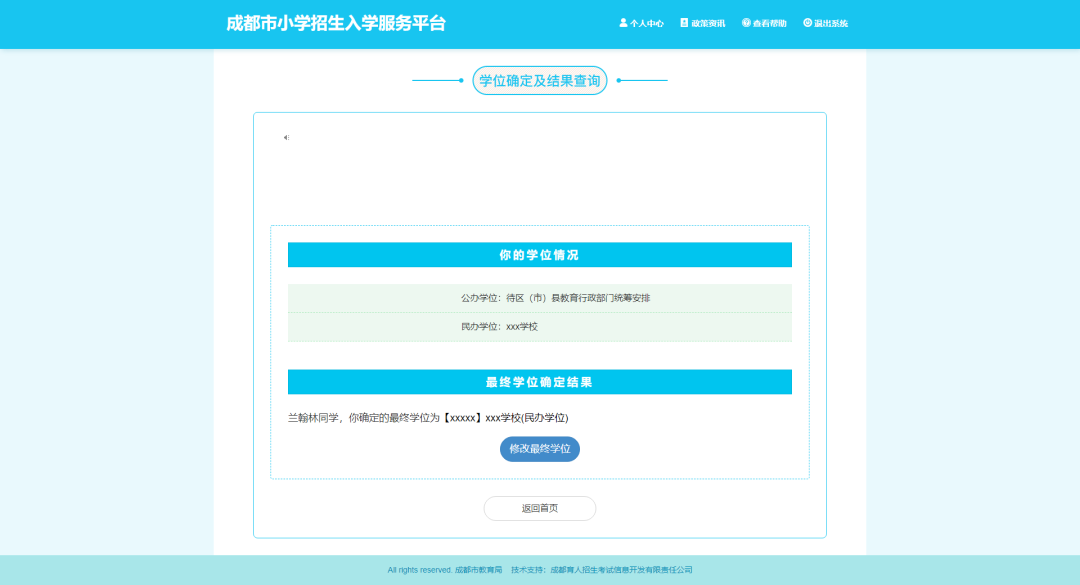Click the 兰翰林同学 final placement sentence
The height and width of the screenshot is (585, 1080).
[428, 418]
